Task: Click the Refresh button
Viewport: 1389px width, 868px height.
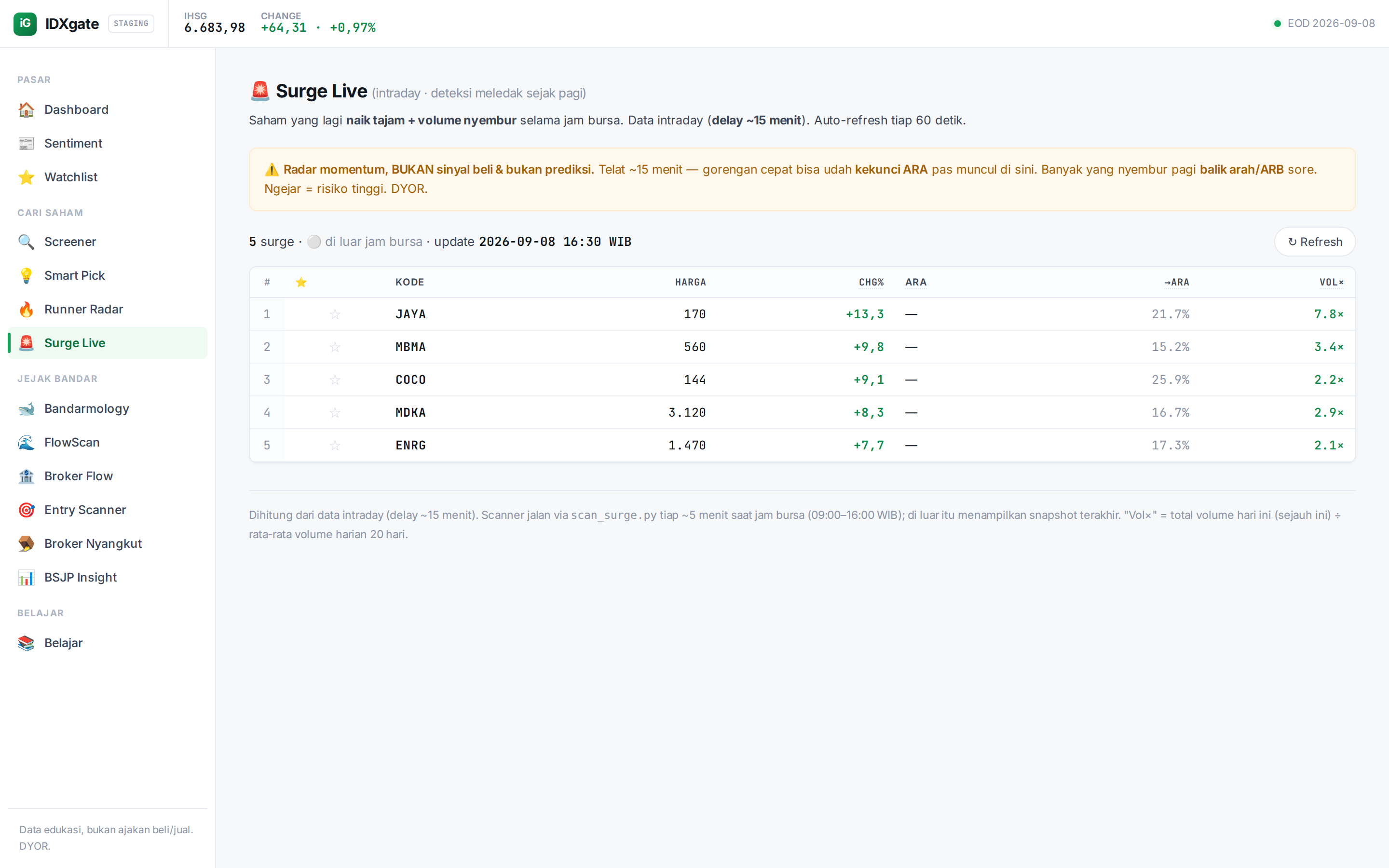Action: pyautogui.click(x=1314, y=242)
